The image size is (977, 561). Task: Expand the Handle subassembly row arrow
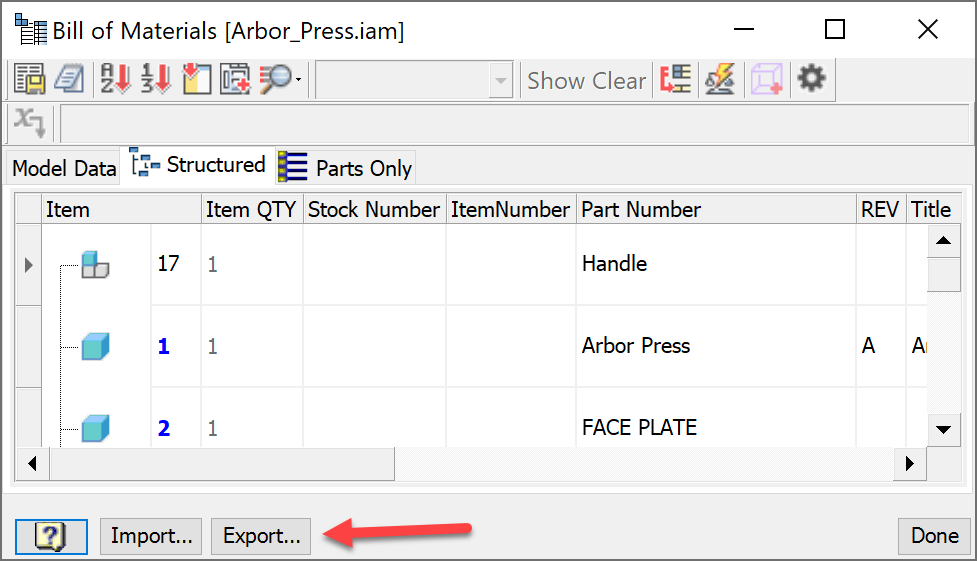28,265
